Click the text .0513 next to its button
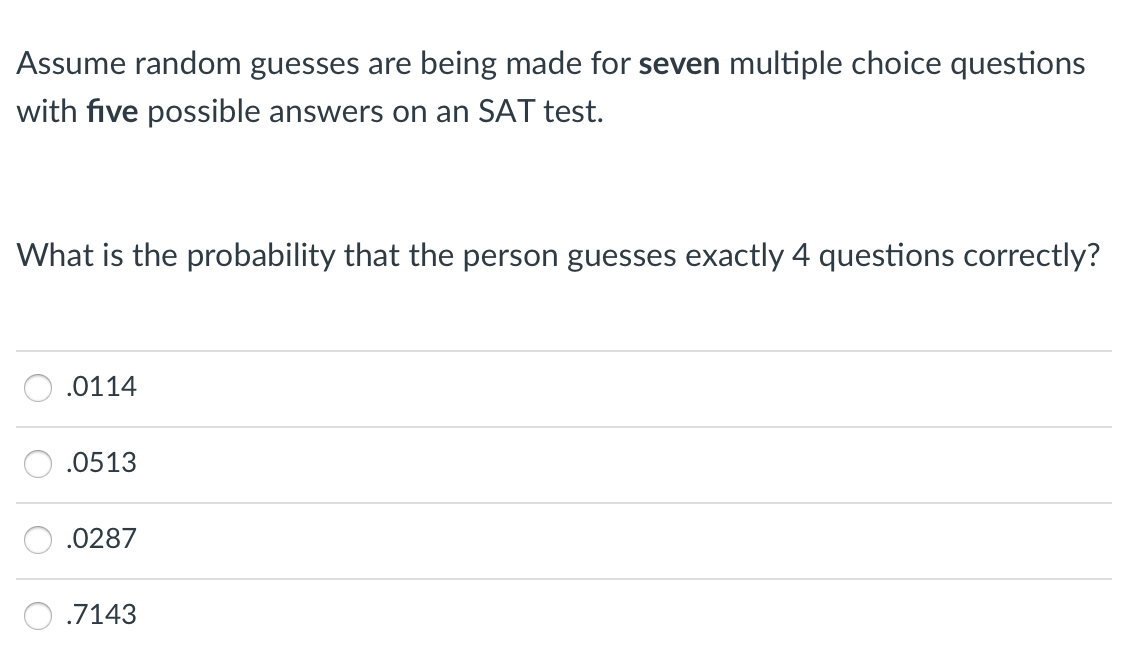The width and height of the screenshot is (1136, 654). click(x=100, y=464)
